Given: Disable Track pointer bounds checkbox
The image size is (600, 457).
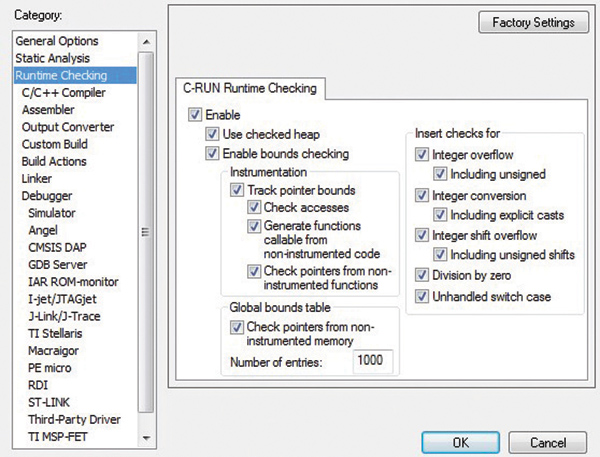Looking at the screenshot, I should 238,190.
